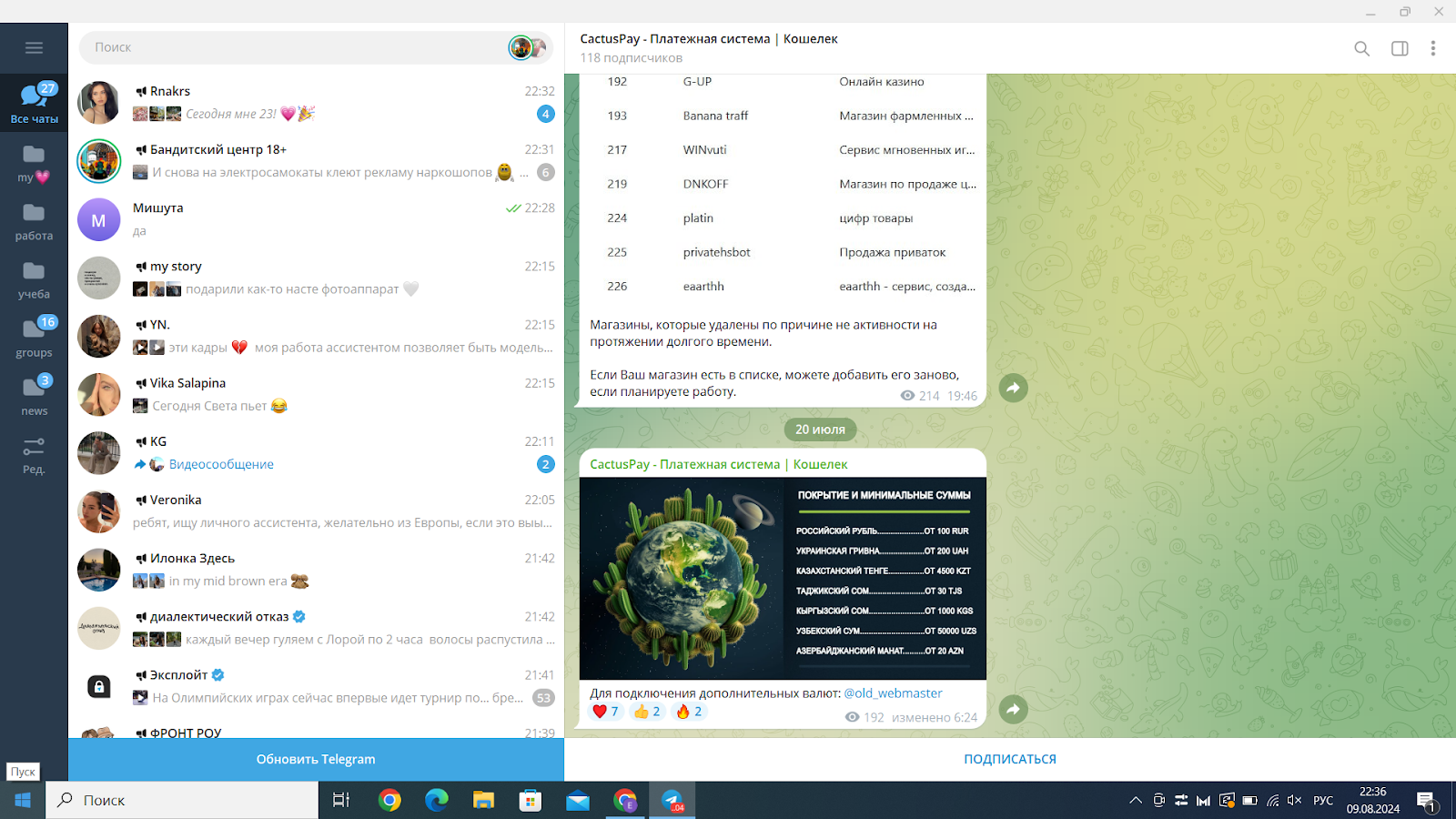The width and height of the screenshot is (1456, 819).
Task: Open the Windows notification center
Action: [1427, 801]
